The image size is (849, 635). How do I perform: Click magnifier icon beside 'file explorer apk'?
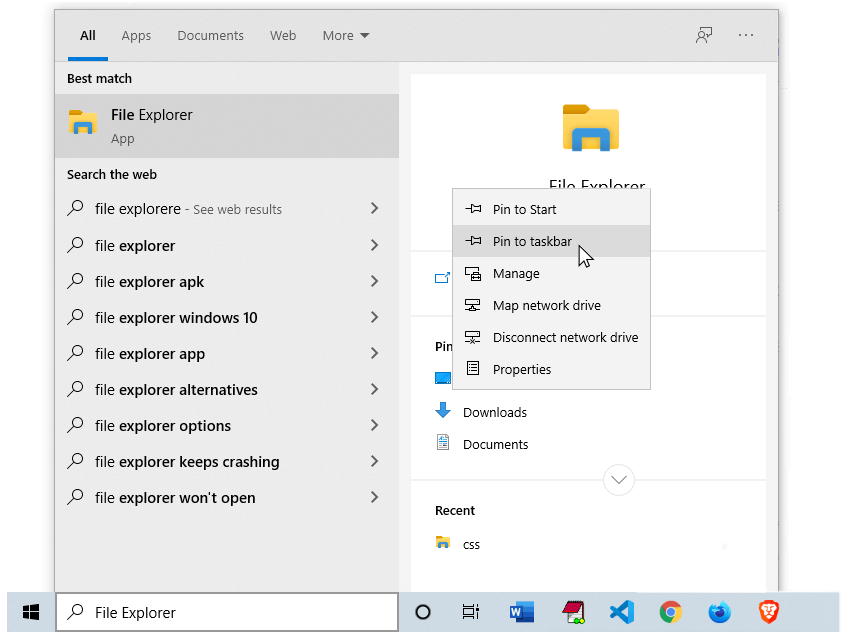[x=76, y=281]
